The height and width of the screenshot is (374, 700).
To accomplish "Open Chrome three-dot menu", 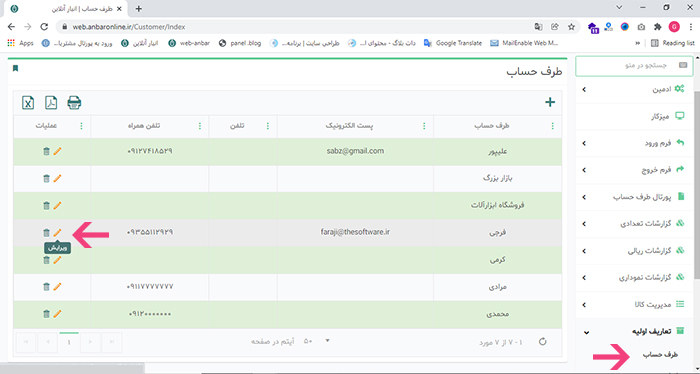I will pos(690,27).
